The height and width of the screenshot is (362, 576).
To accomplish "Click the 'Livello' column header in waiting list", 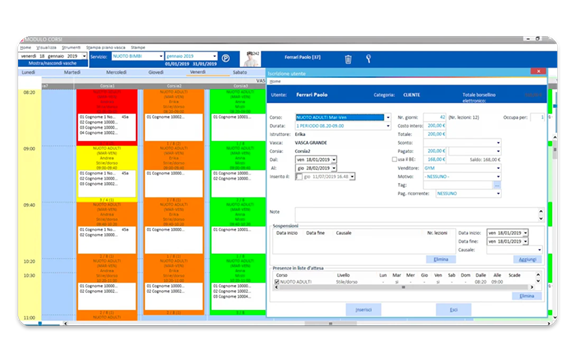I will tap(343, 275).
